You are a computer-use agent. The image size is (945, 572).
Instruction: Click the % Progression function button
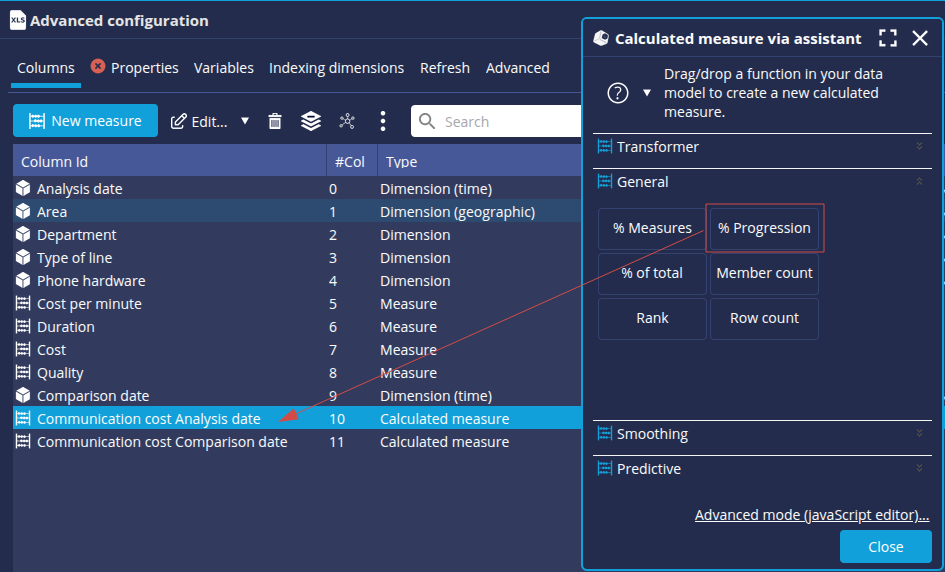tap(764, 228)
